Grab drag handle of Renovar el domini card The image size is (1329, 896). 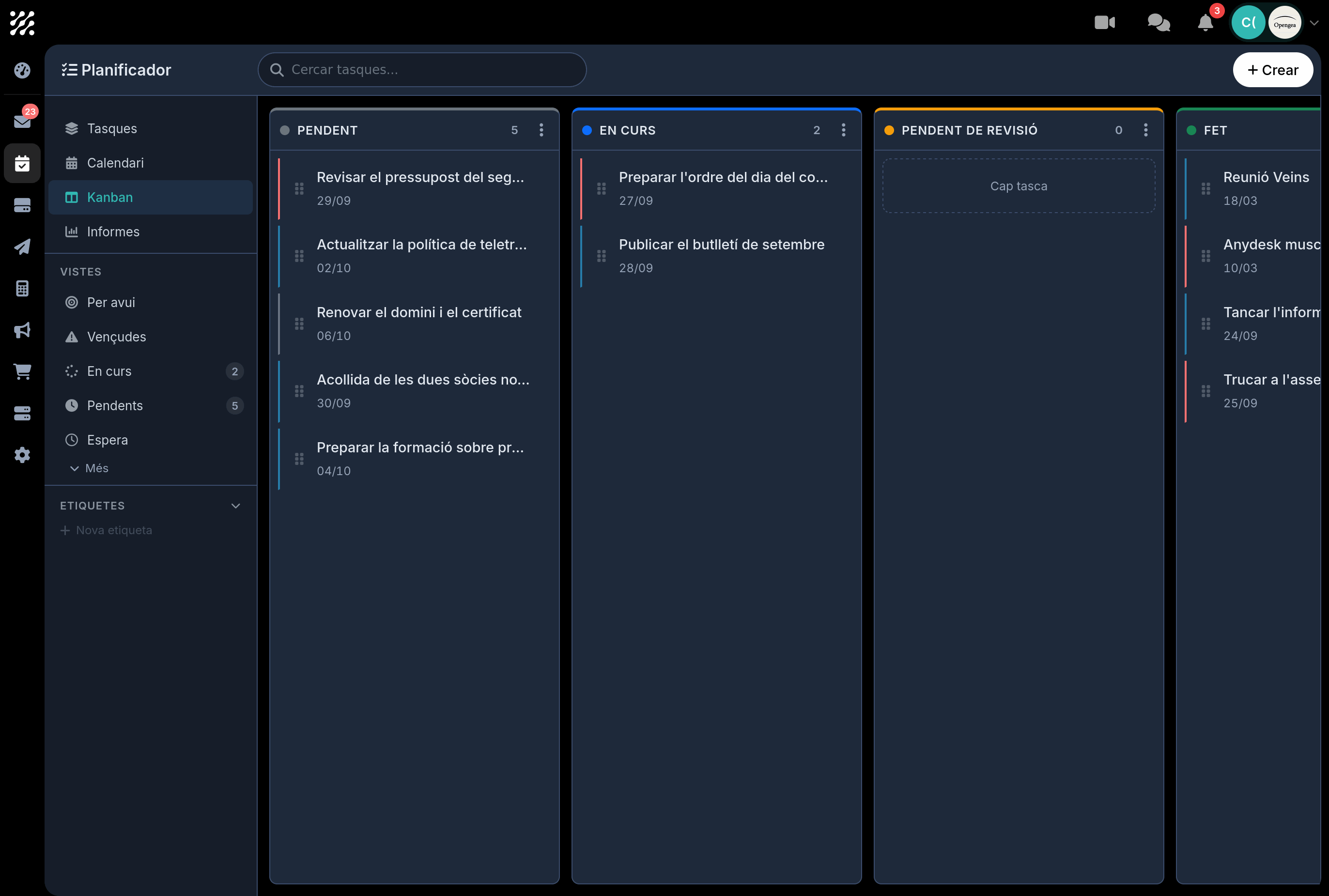point(299,324)
